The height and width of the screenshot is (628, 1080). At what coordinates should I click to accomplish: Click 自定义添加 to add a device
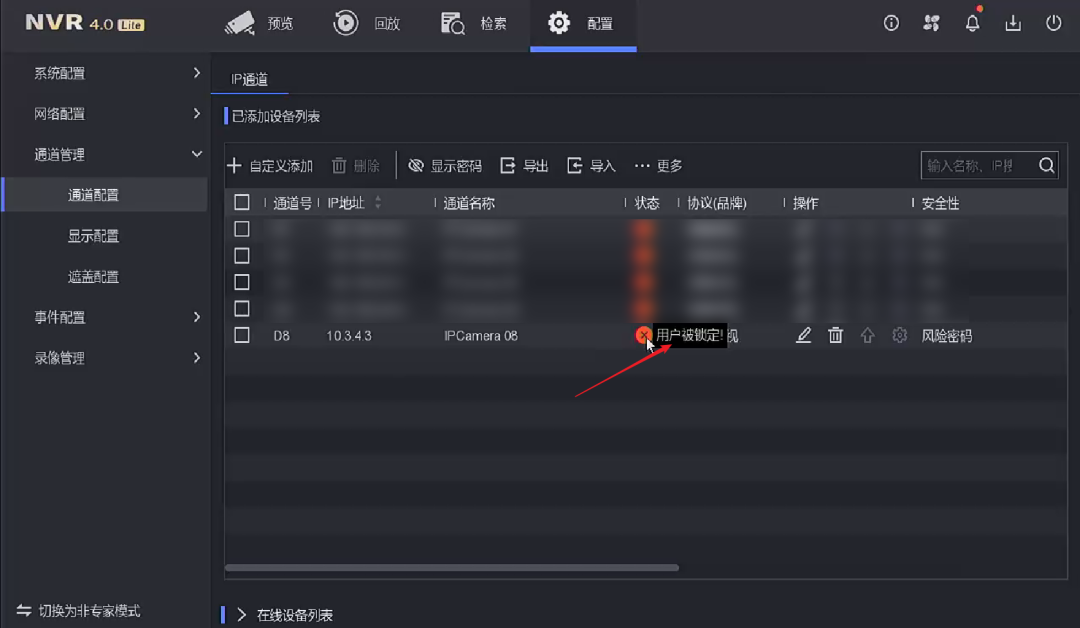pos(269,166)
